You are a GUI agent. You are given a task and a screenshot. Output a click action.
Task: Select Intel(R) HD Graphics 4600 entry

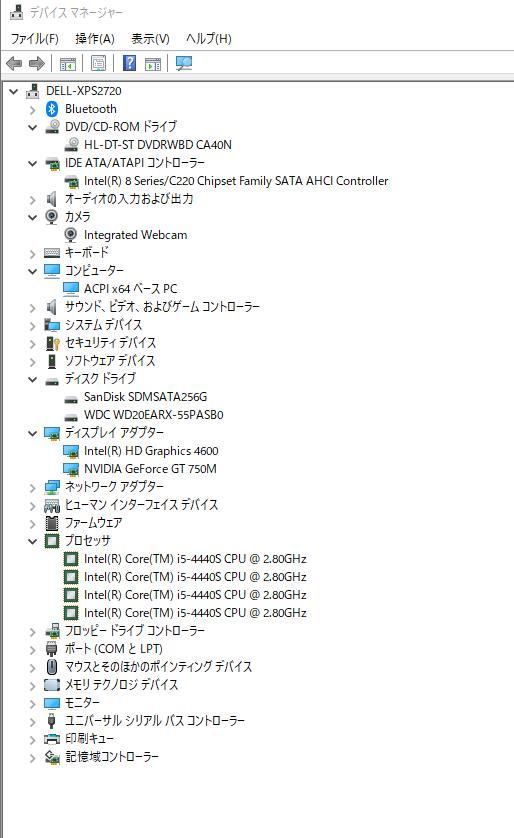click(x=151, y=451)
